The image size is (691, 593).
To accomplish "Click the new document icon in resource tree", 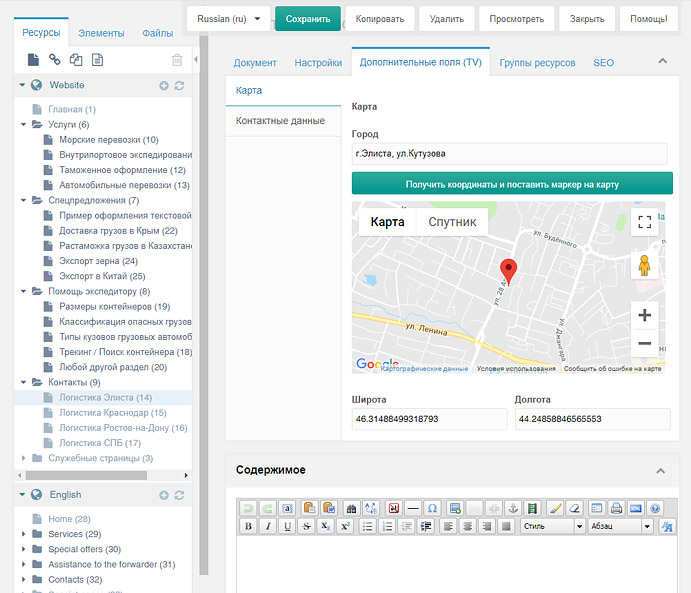I will [x=33, y=60].
